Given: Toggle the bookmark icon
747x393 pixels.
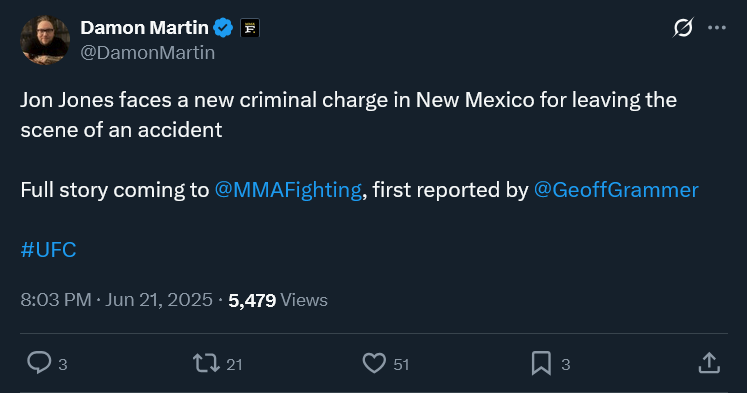Looking at the screenshot, I should 542,363.
